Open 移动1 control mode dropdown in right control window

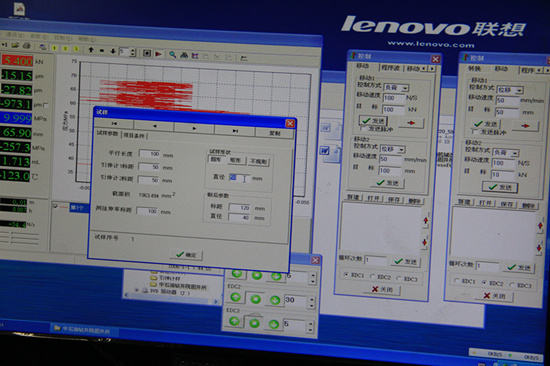(519, 91)
